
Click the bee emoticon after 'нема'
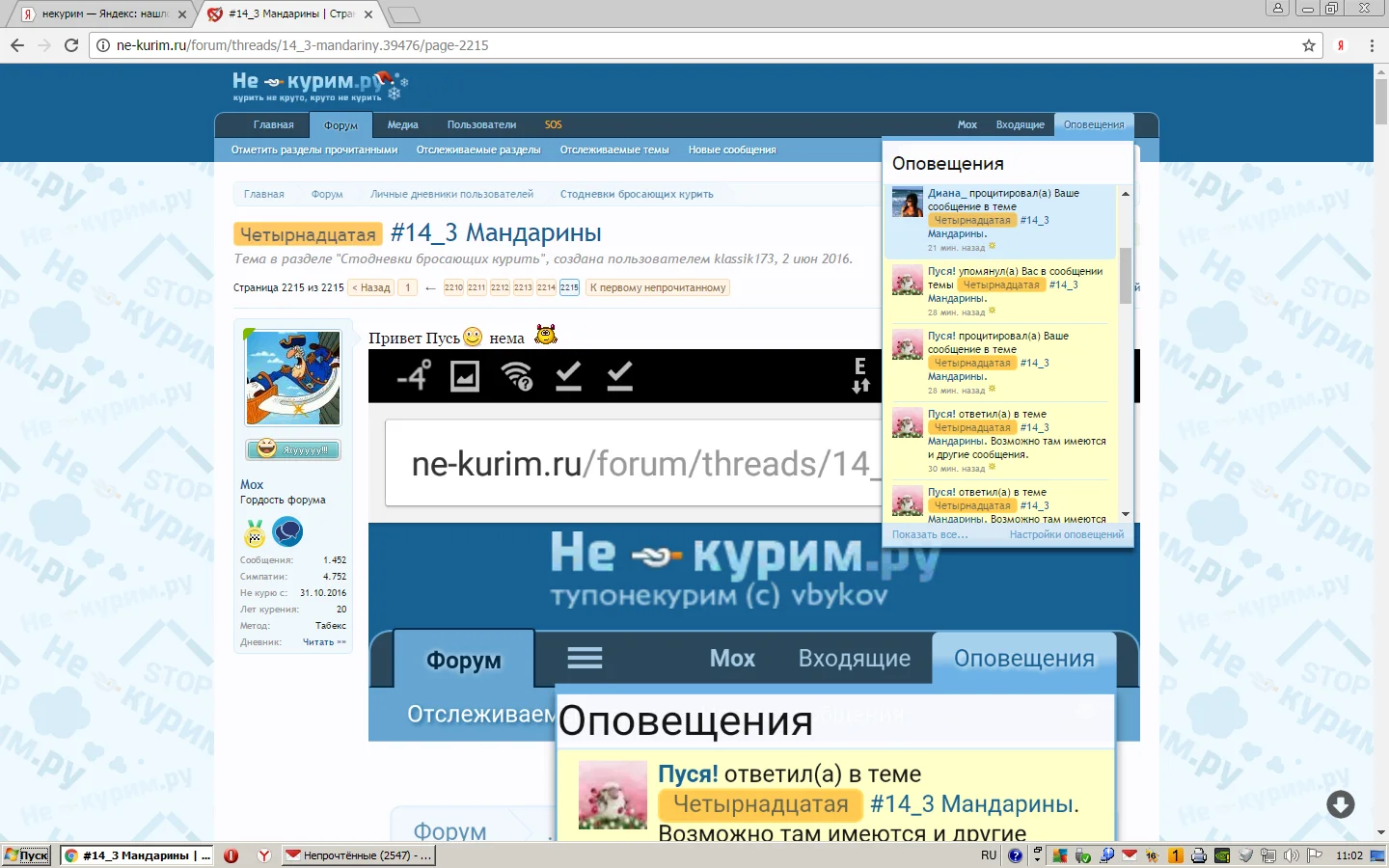click(546, 336)
